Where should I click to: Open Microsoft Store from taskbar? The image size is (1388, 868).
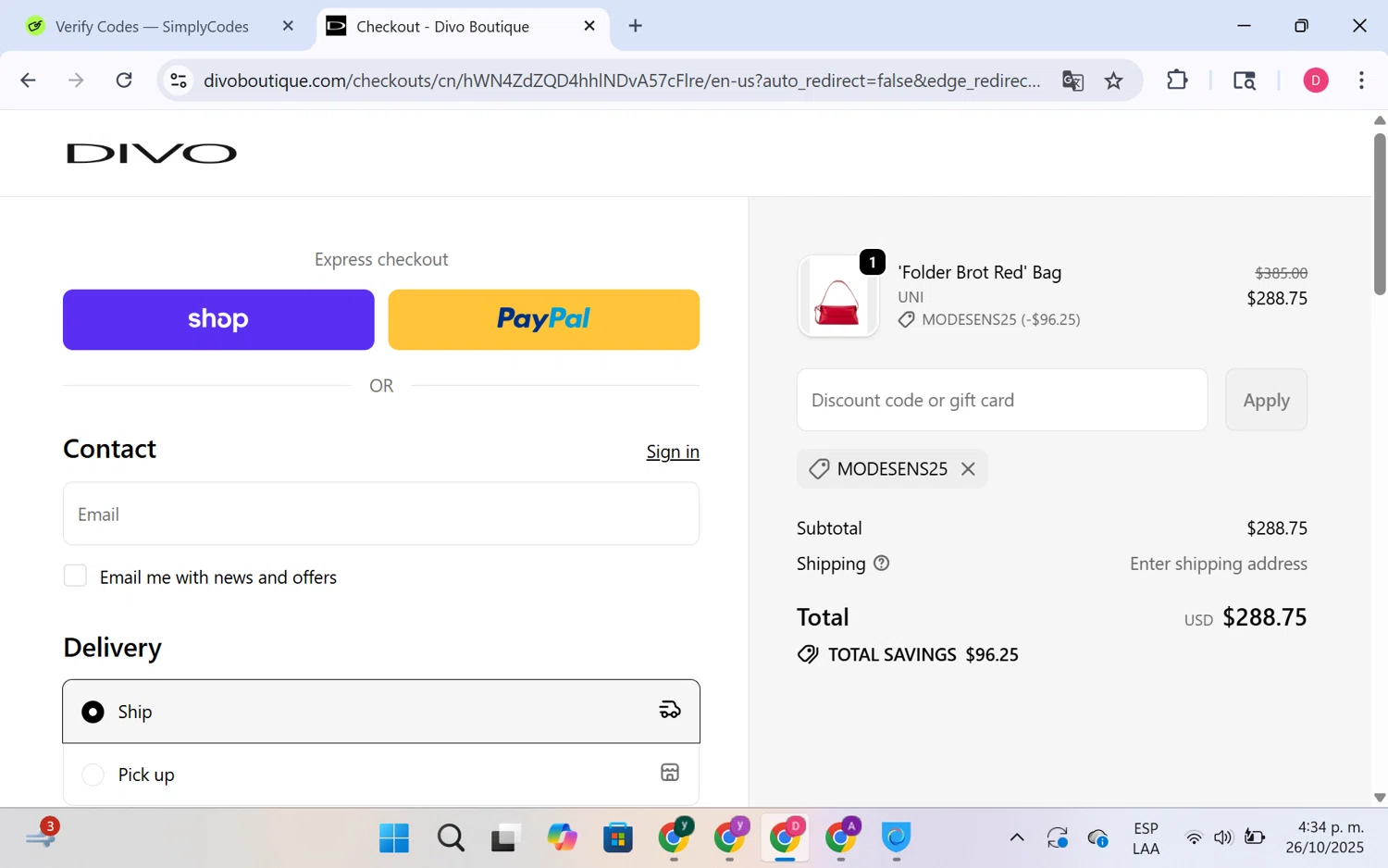tap(617, 838)
